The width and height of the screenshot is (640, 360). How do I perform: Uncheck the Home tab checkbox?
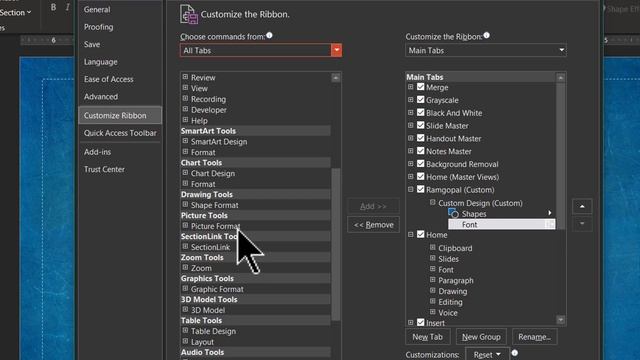click(421, 234)
